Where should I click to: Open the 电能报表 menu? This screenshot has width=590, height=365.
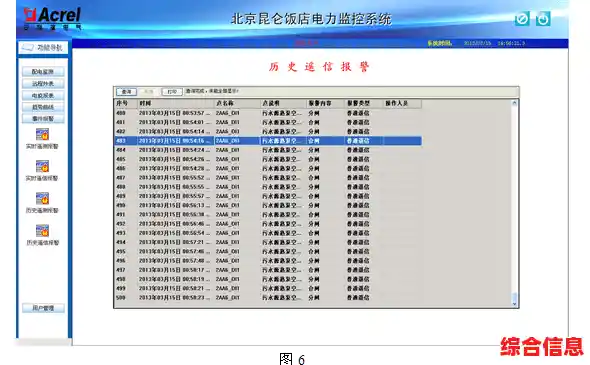tap(43, 96)
